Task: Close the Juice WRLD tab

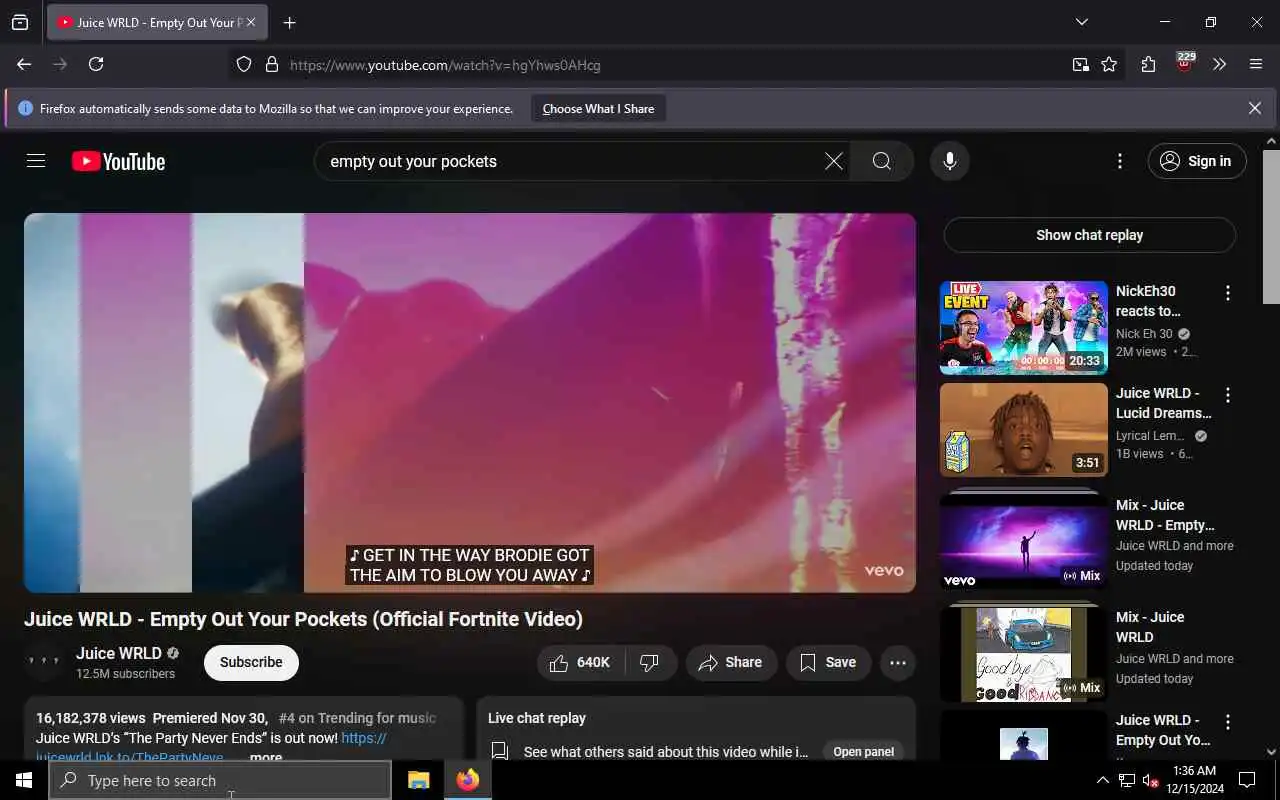Action: 251,22
